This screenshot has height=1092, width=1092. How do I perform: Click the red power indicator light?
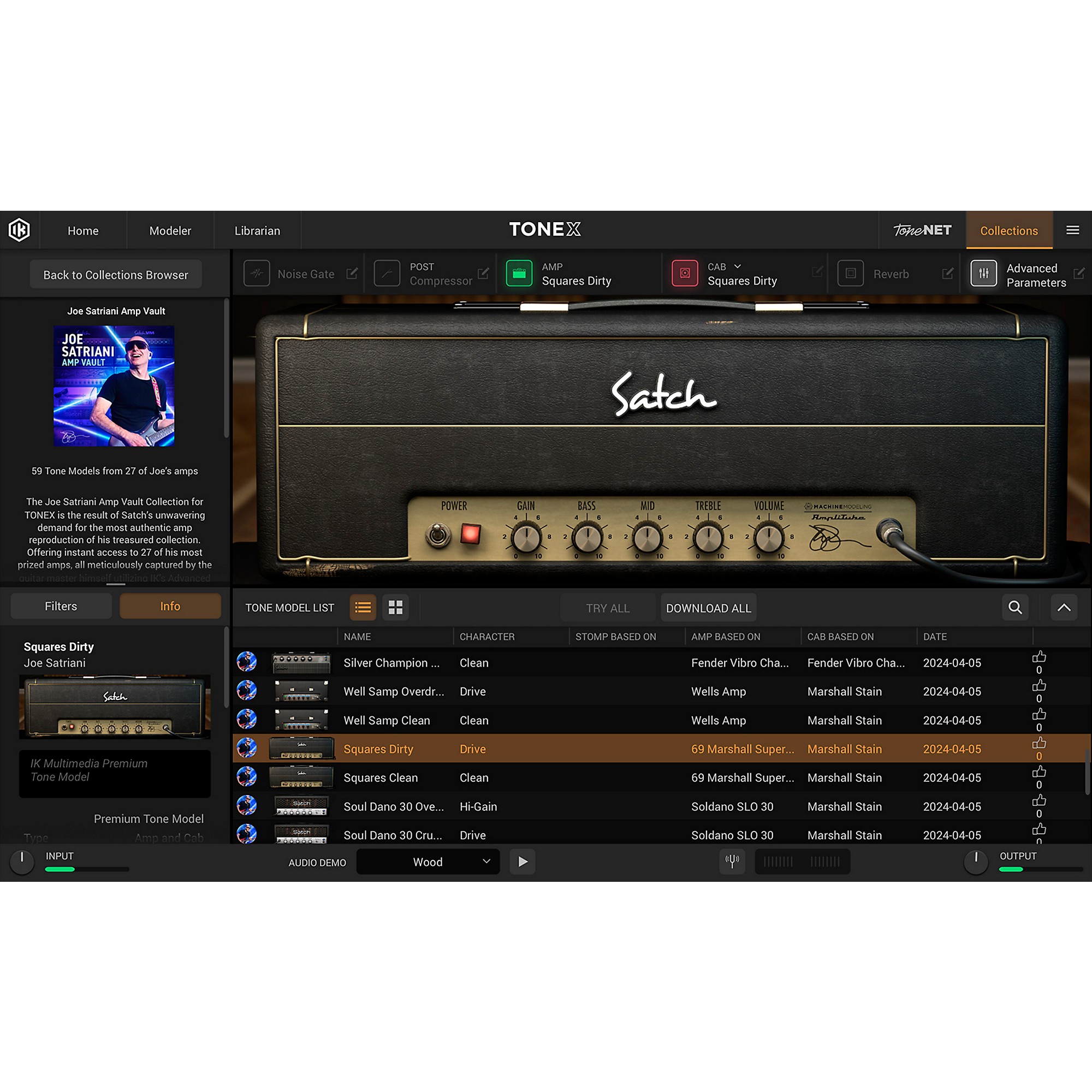[470, 533]
